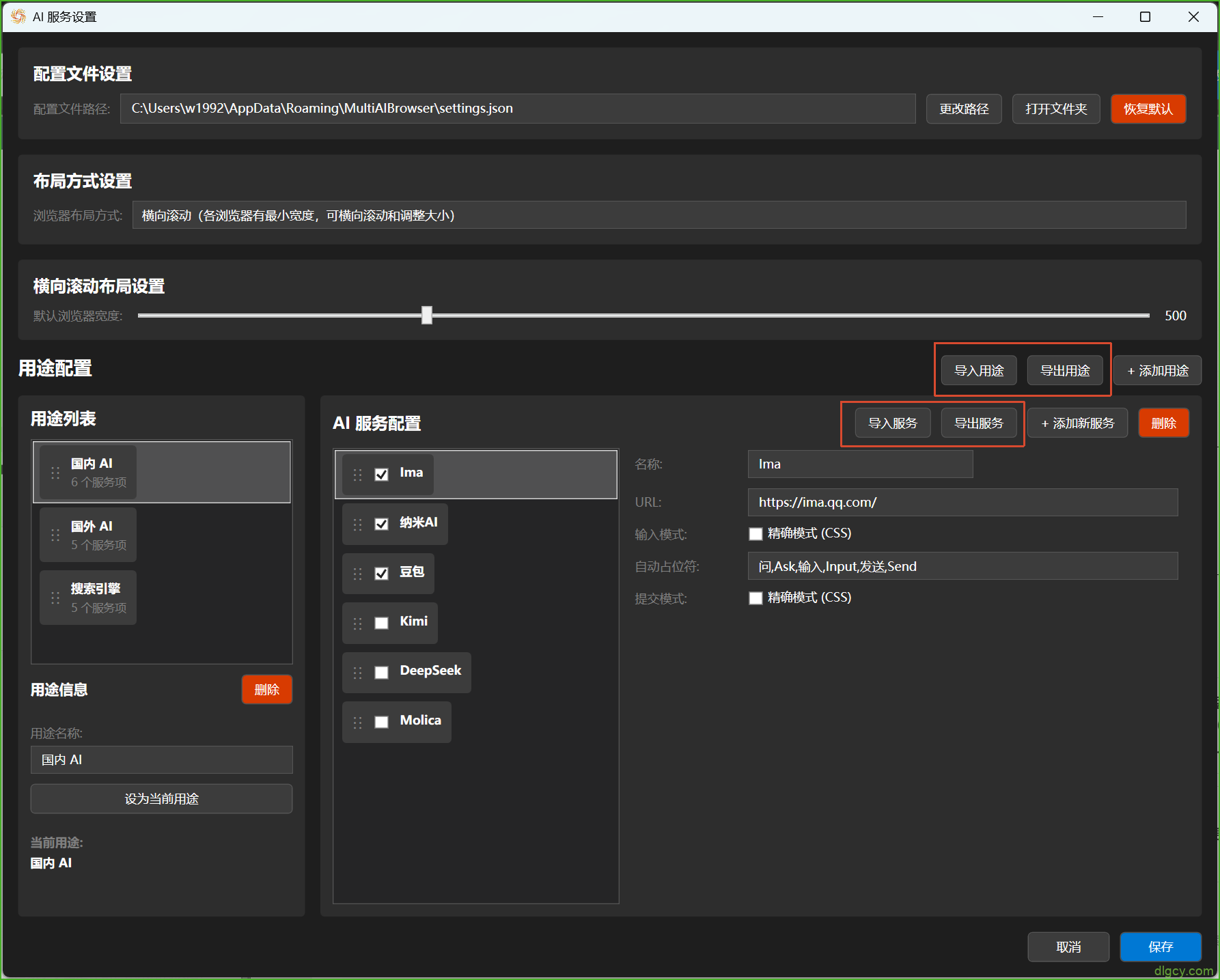This screenshot has width=1220, height=980.
Task: Click the URL input field
Action: pos(962,503)
